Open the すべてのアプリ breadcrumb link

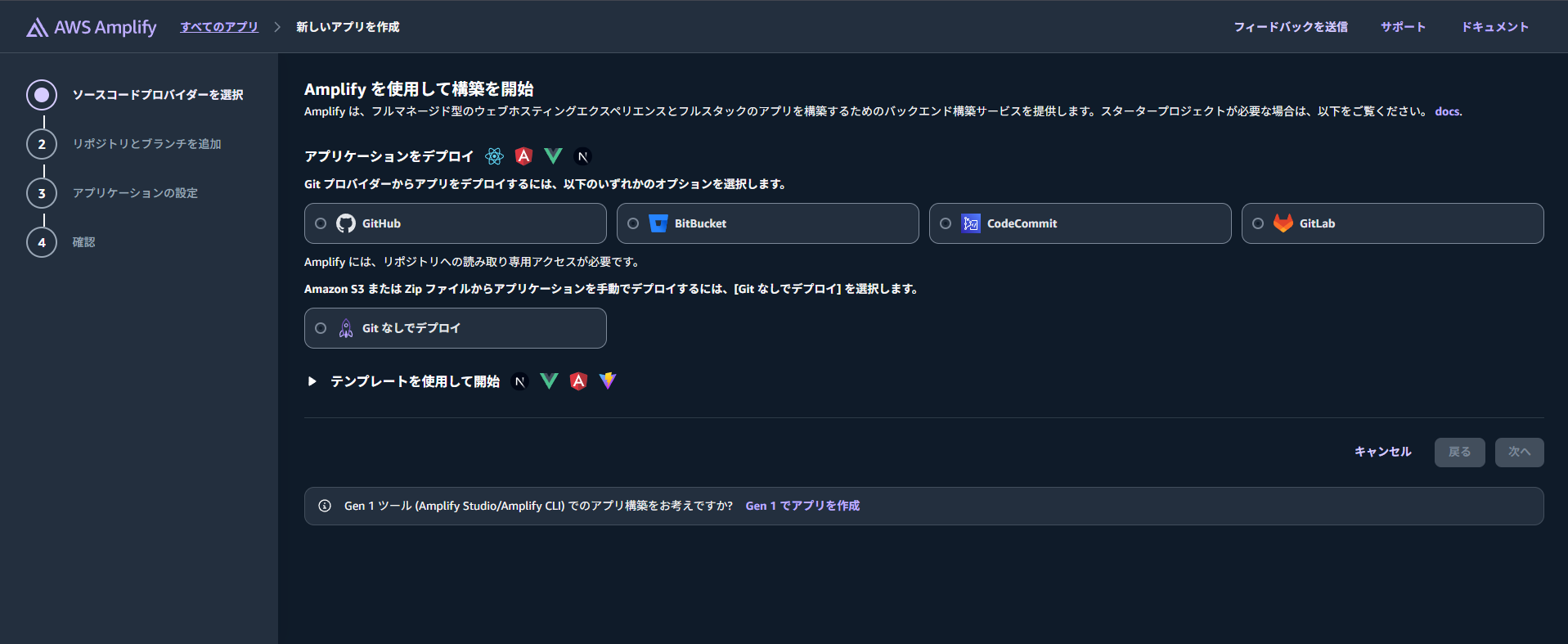[219, 27]
